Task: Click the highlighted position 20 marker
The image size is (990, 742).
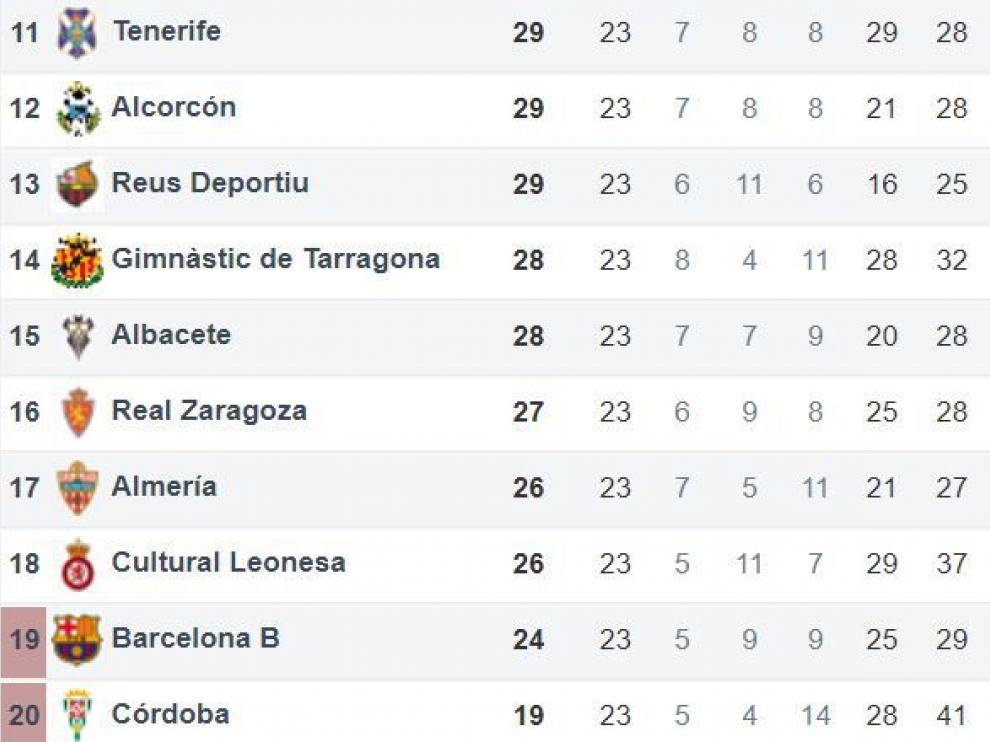Action: (x=23, y=714)
